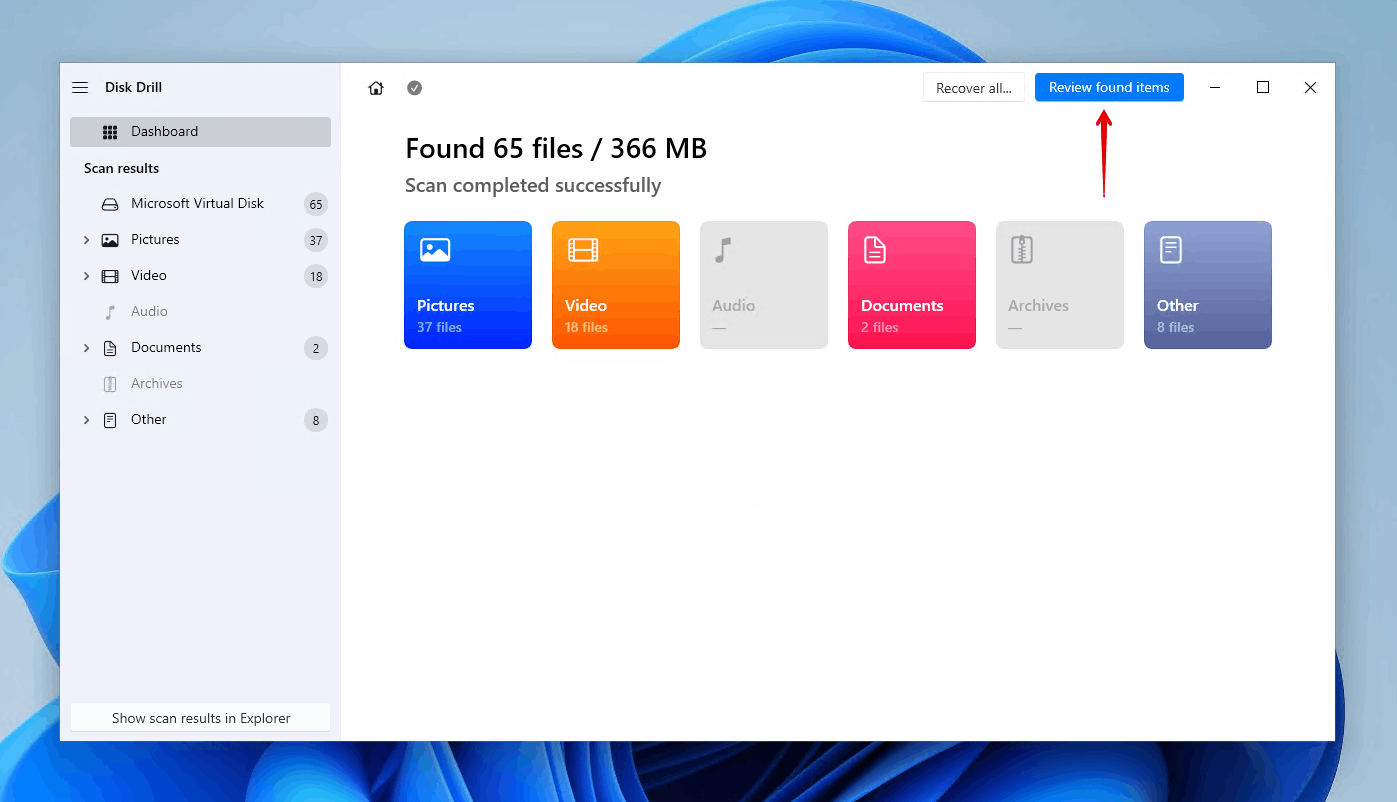The width and height of the screenshot is (1397, 802).
Task: Click the 65 count badge
Action: click(316, 204)
